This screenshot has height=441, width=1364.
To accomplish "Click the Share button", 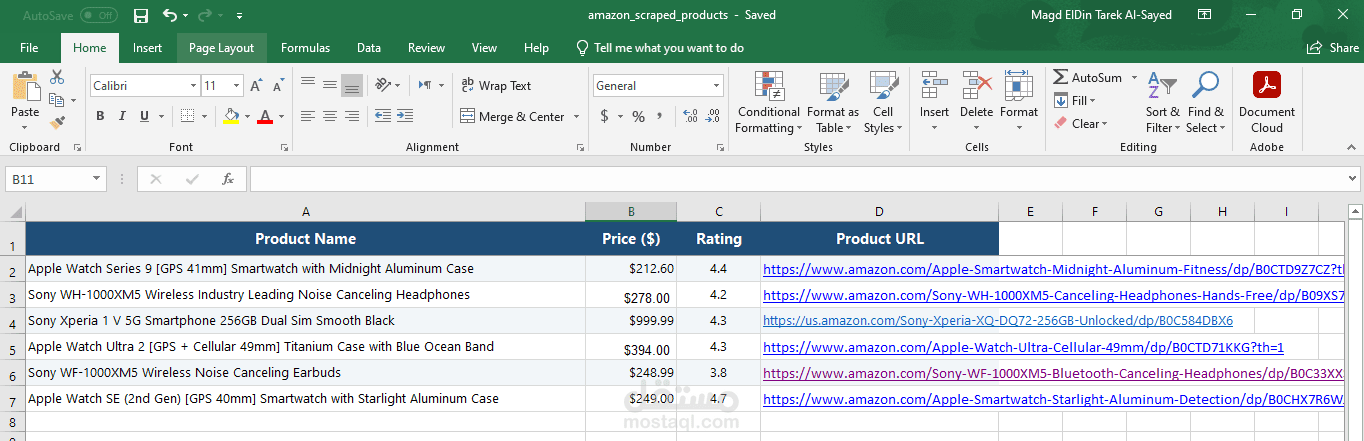I will 1333,48.
